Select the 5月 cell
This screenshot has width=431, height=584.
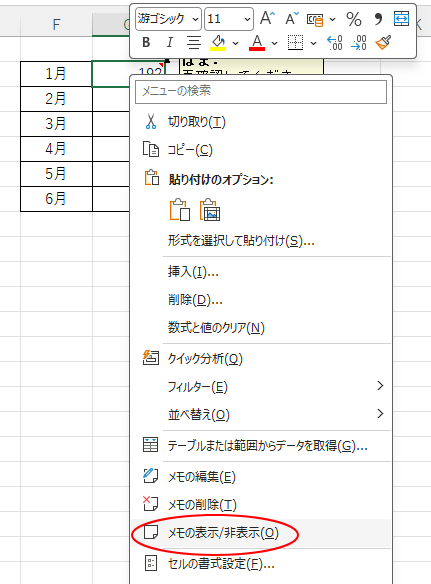pos(56,174)
